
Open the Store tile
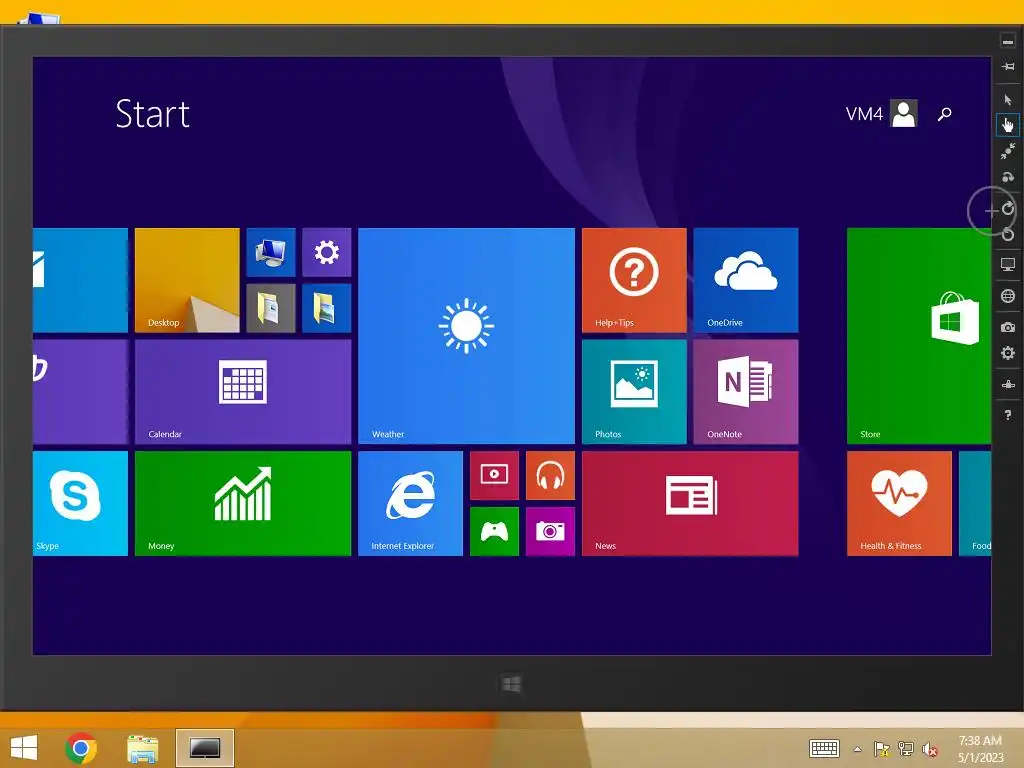[919, 336]
